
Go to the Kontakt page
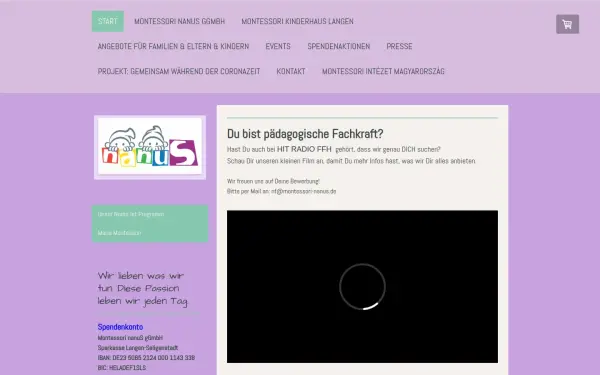pos(291,71)
